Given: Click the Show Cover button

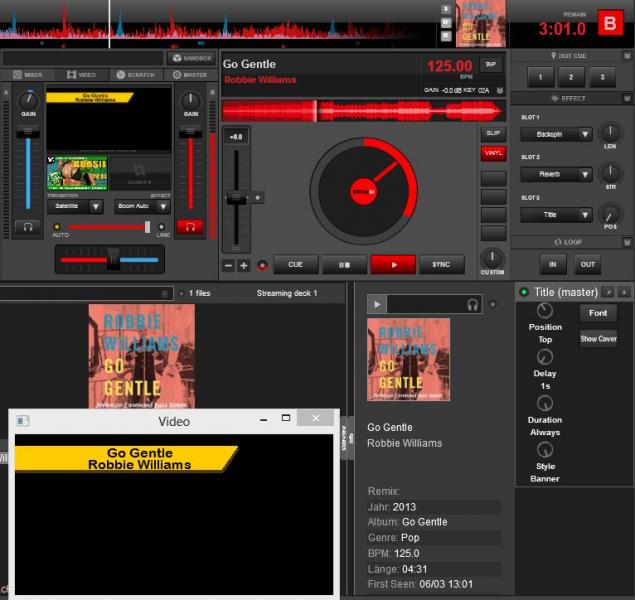Looking at the screenshot, I should pos(598,339).
